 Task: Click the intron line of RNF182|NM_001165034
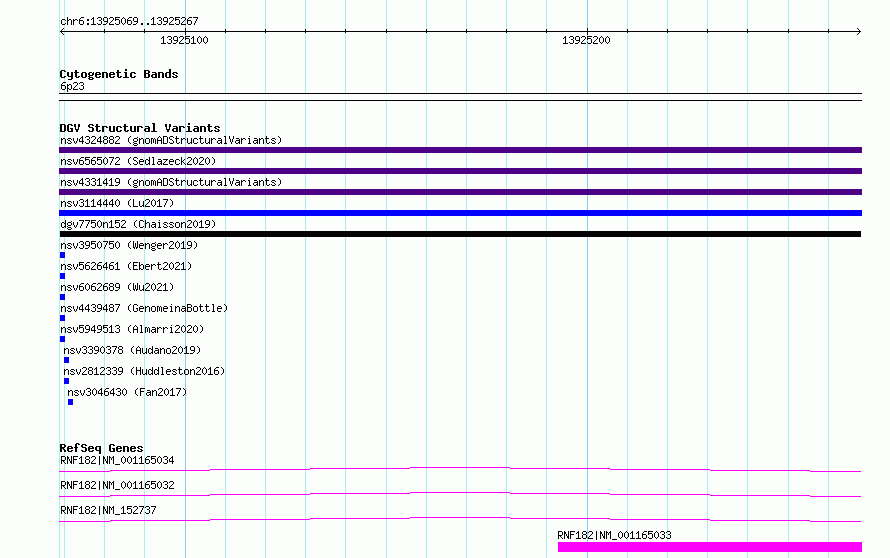pyautogui.click(x=460, y=468)
